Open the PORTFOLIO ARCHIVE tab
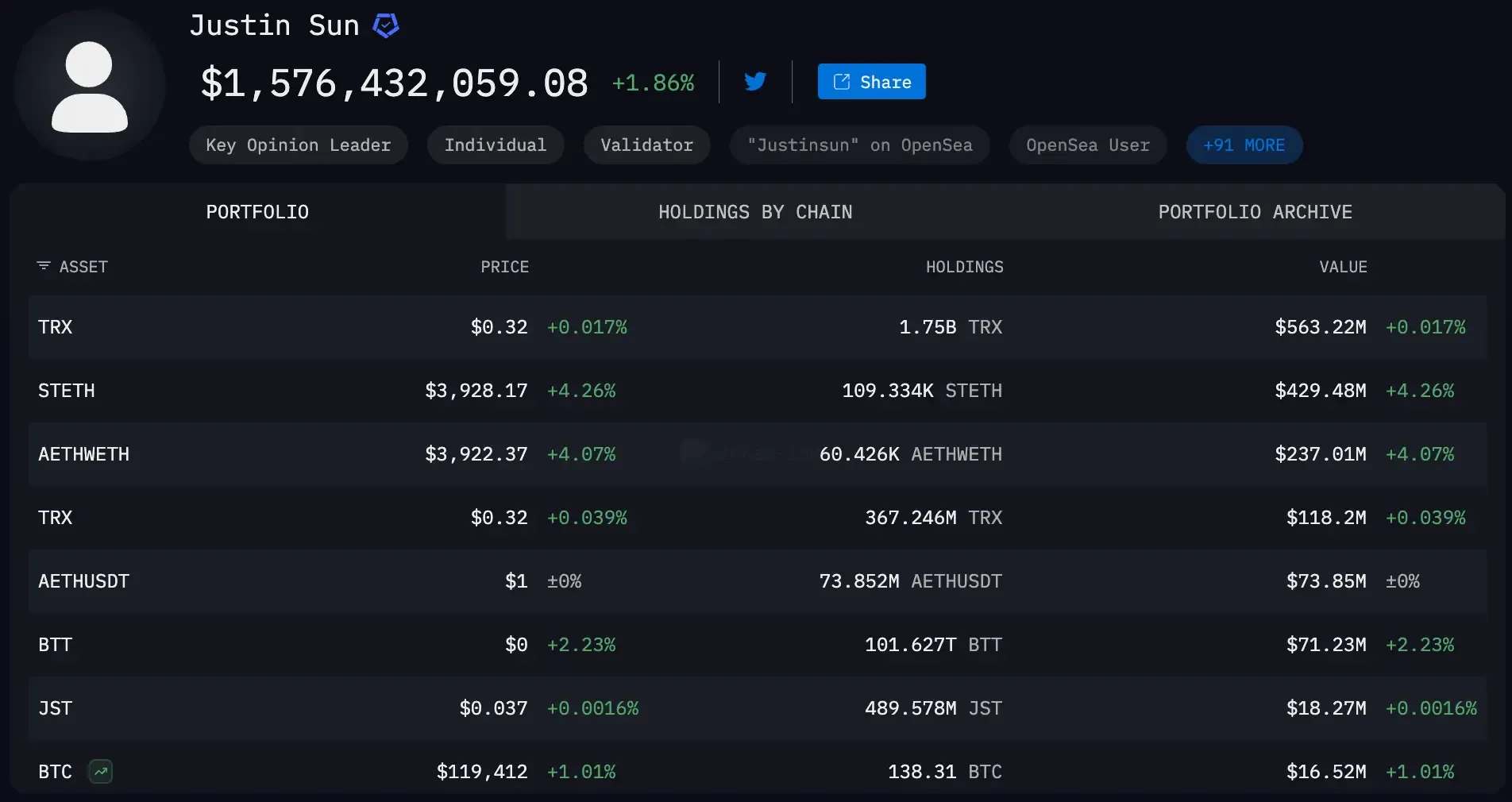 click(1255, 212)
